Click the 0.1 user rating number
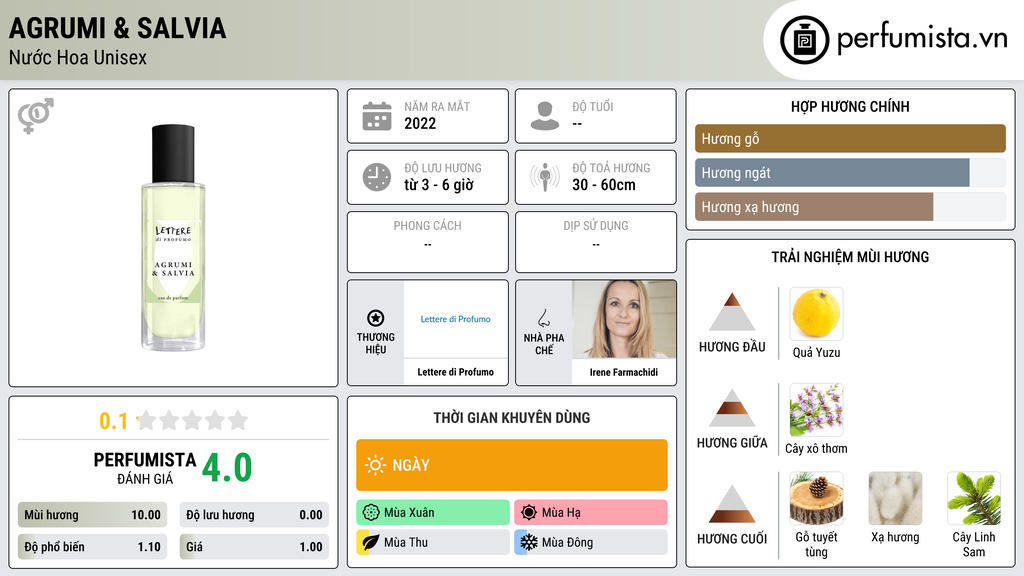The width and height of the screenshot is (1024, 576). pyautogui.click(x=114, y=421)
